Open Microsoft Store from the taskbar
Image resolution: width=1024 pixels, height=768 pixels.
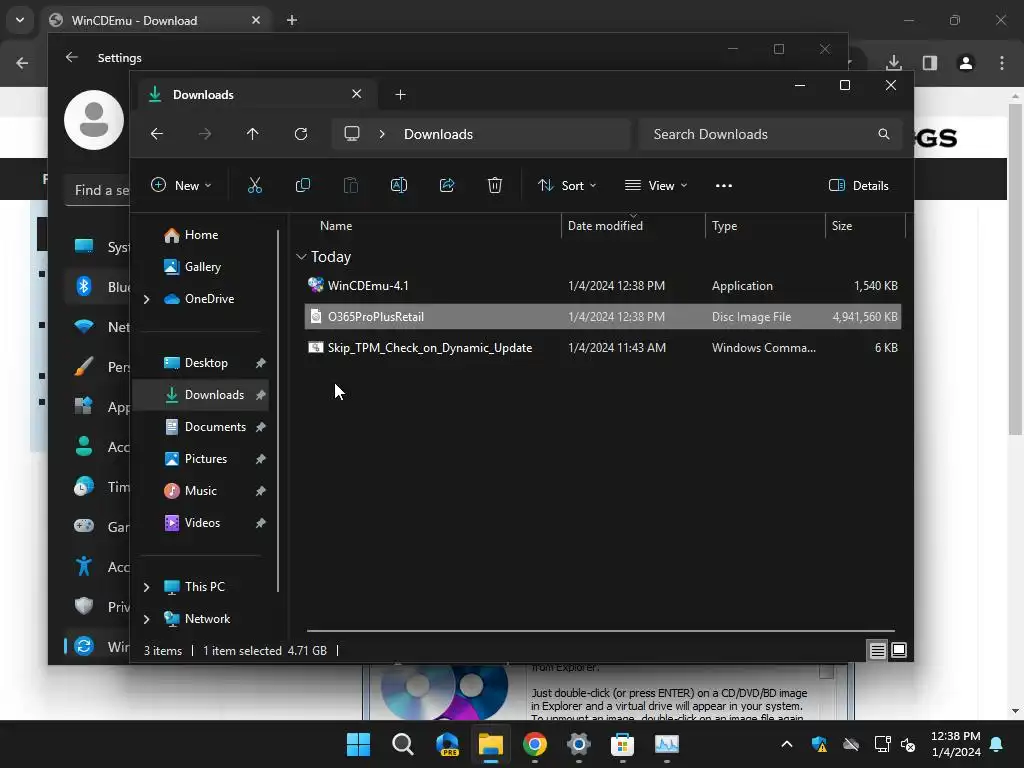pos(622,744)
